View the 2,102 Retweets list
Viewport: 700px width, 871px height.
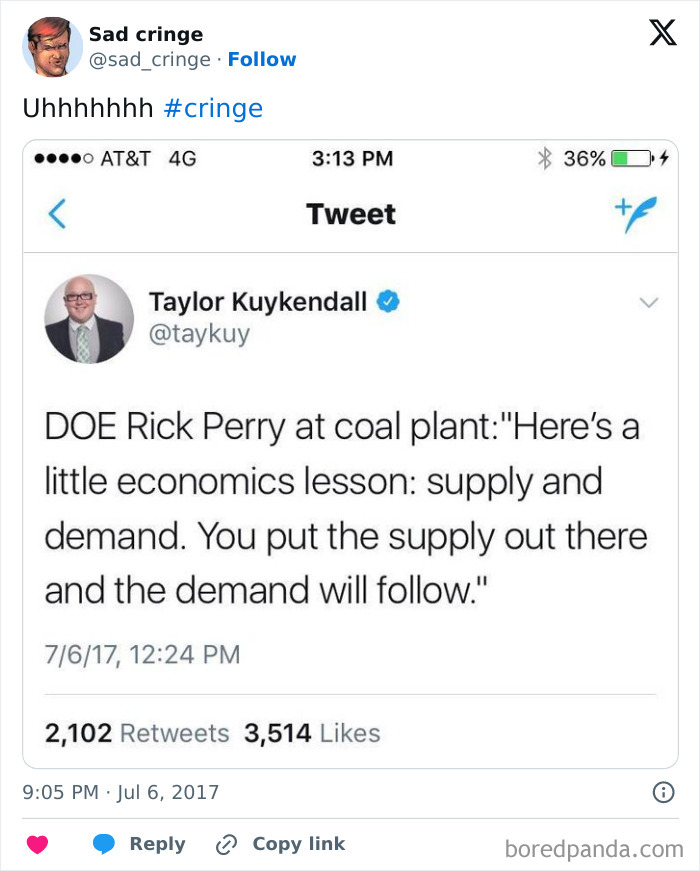[137, 733]
